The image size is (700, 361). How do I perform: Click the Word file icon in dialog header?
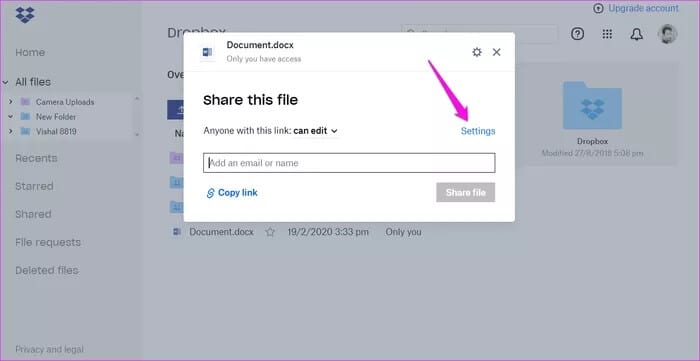208,53
